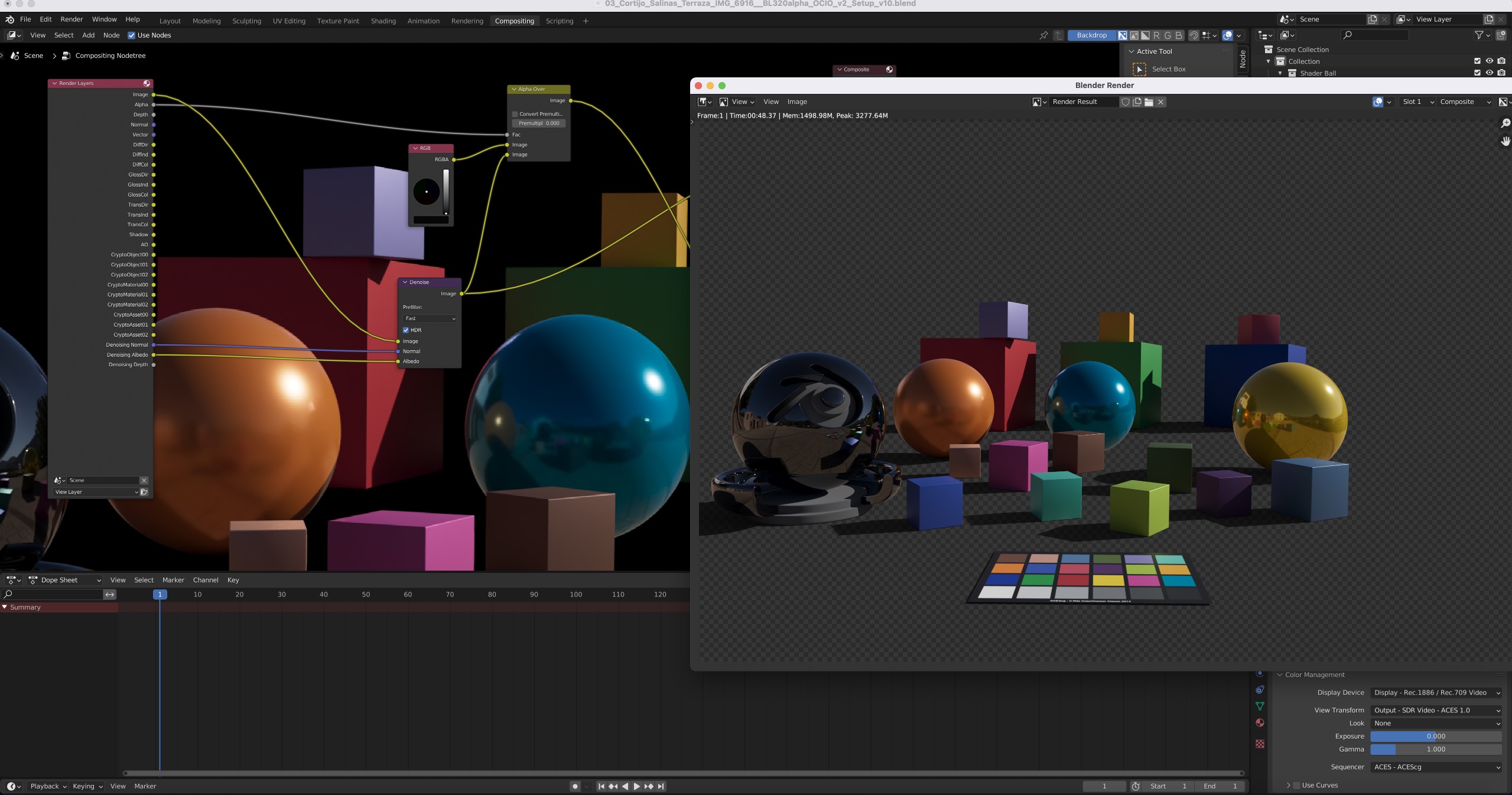Toggle fake user shield icon for Render Result
This screenshot has width=1512, height=795.
(x=1126, y=102)
